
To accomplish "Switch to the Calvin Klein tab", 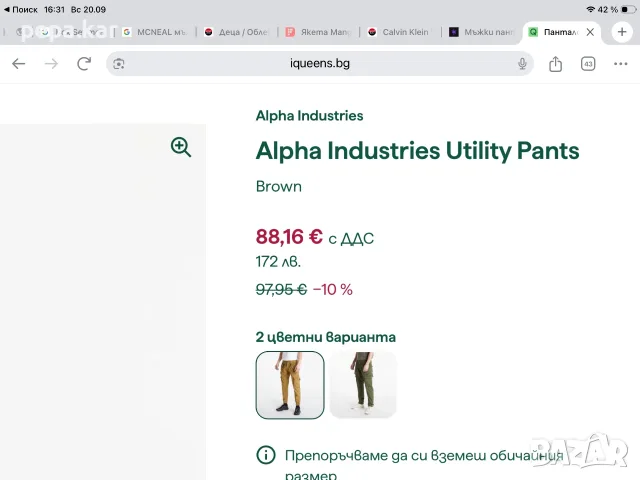I will pos(400,32).
